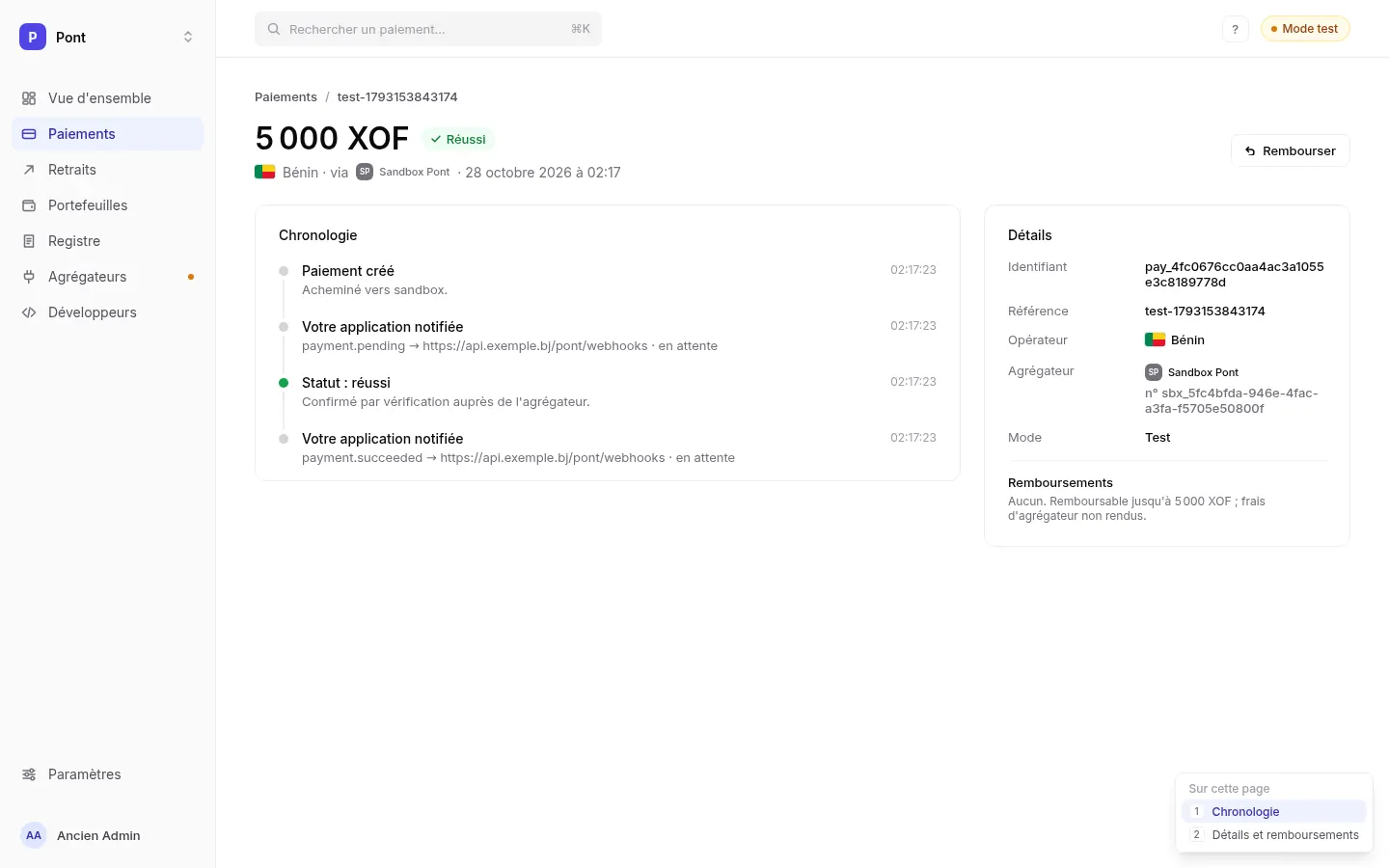Screen dimensions: 1389x868
Task: Click the Rembourser button
Action: point(1290,150)
